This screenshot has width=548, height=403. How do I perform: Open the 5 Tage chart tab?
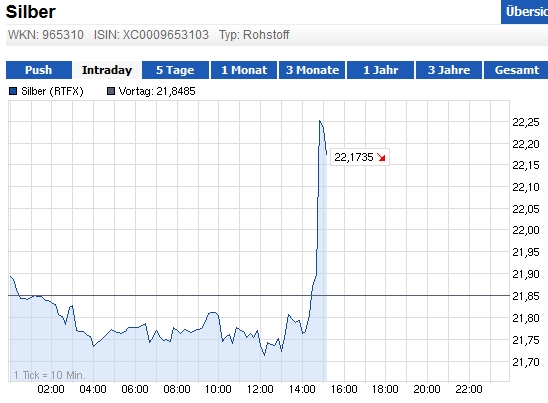pos(175,70)
